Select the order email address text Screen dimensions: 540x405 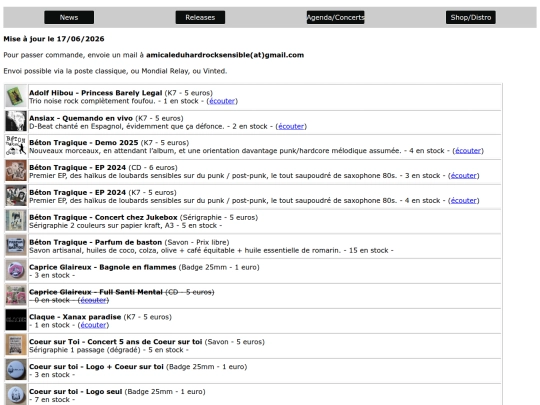(225, 55)
